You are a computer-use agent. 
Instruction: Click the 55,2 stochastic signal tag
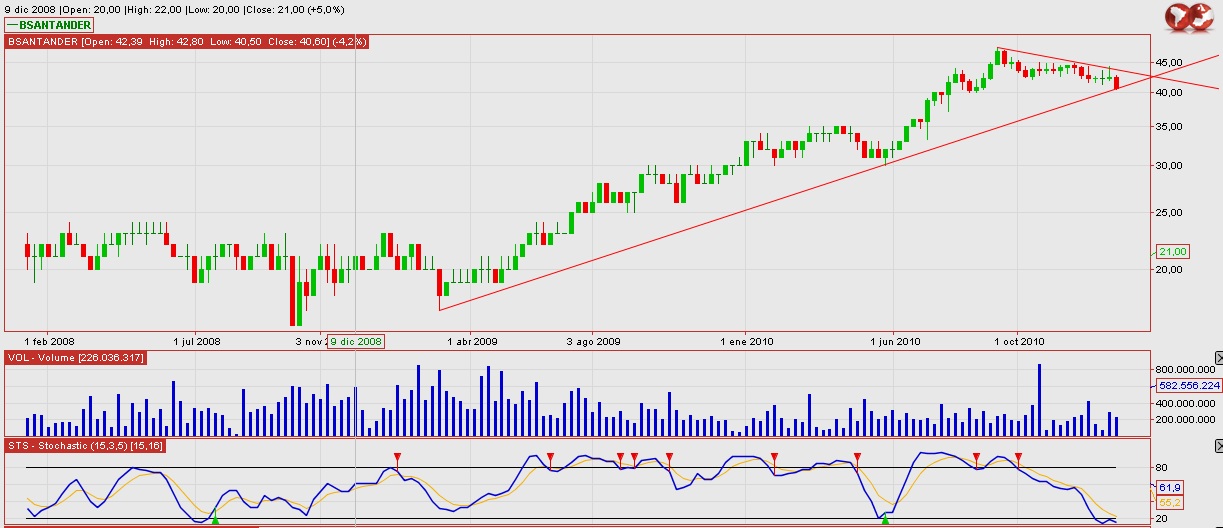(1169, 501)
